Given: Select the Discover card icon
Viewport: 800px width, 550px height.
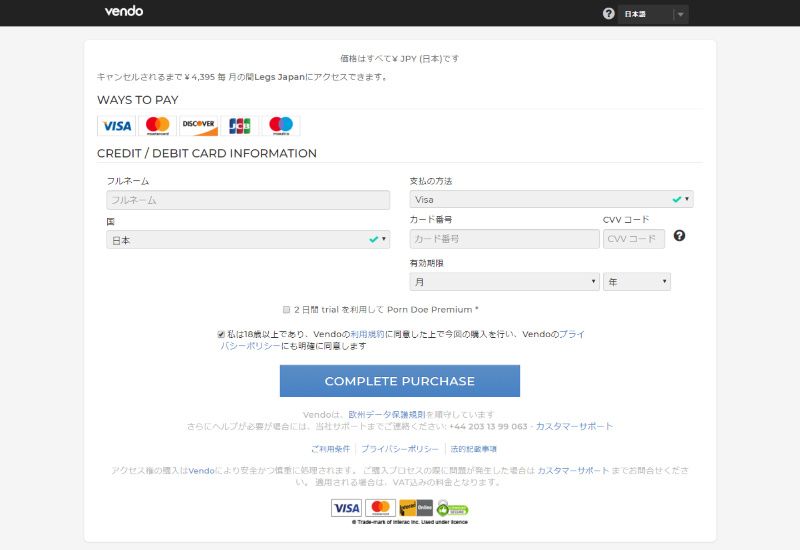Looking at the screenshot, I should pos(198,126).
